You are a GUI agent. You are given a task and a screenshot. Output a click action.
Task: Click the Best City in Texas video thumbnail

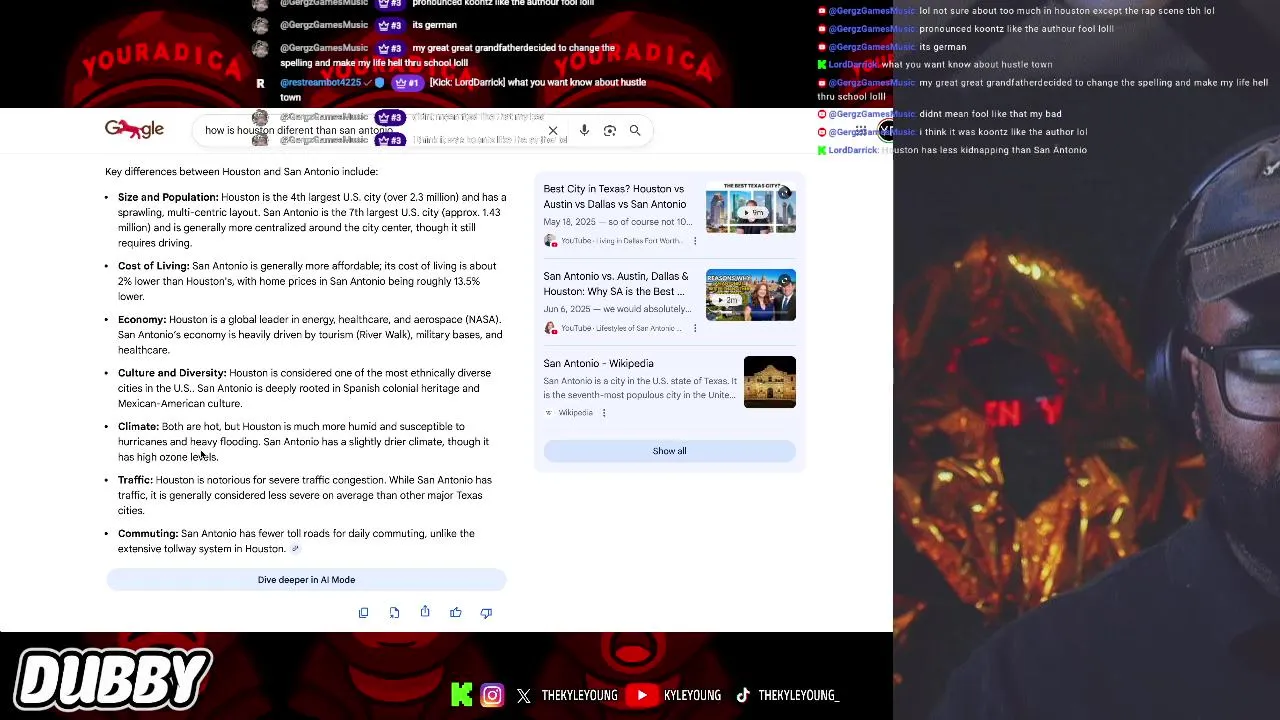pyautogui.click(x=751, y=207)
